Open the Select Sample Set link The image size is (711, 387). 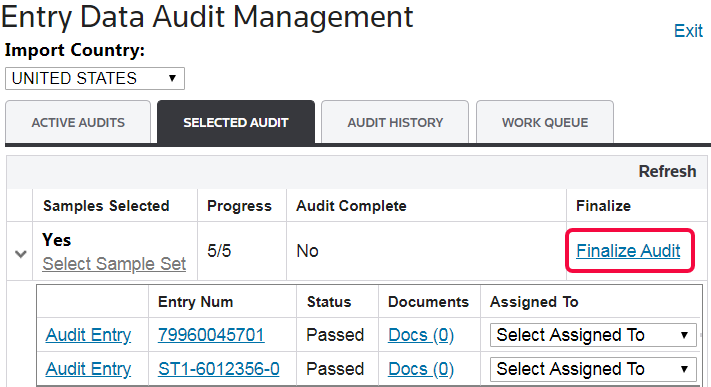(114, 264)
